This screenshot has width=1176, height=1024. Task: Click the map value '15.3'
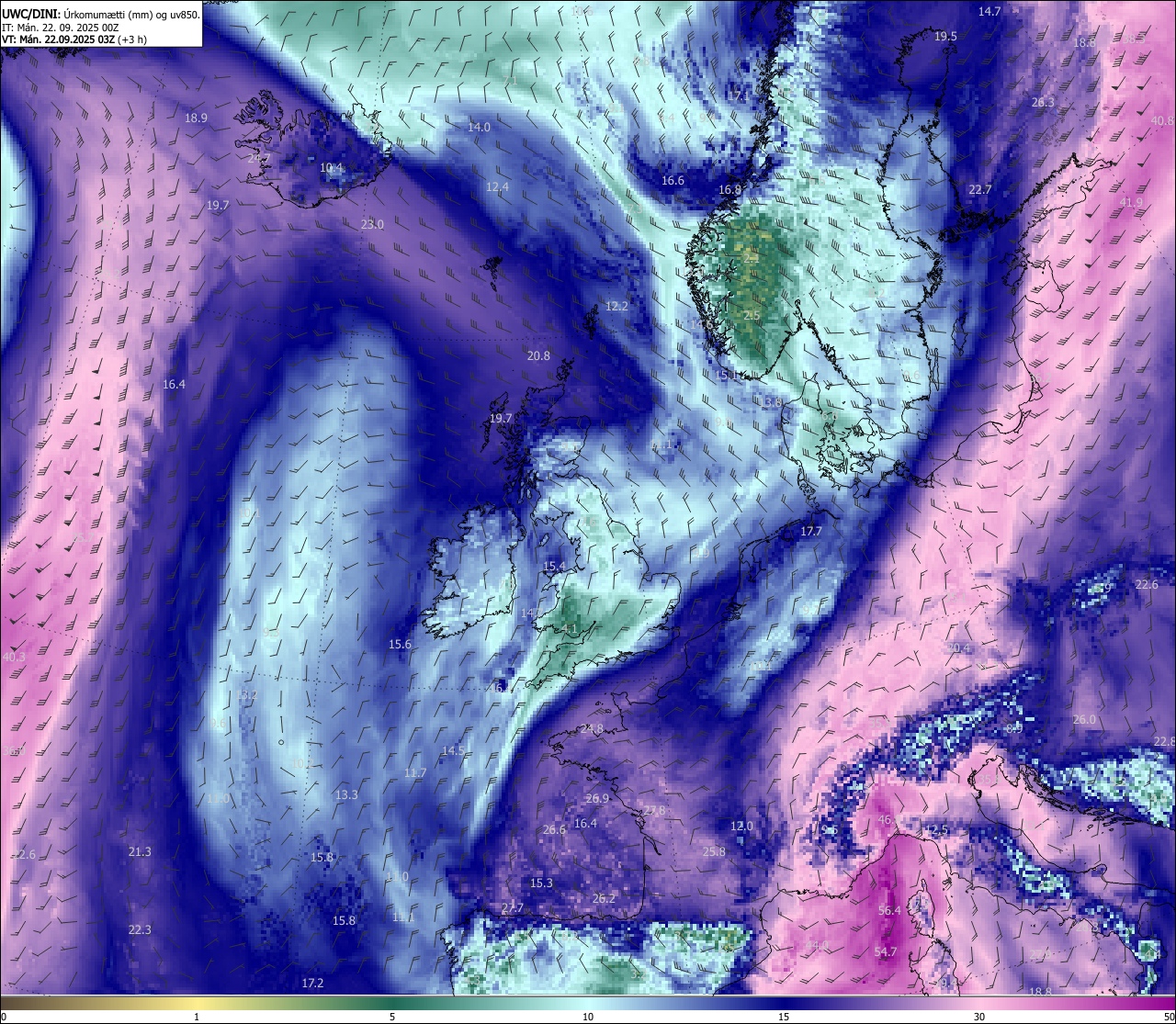point(541,883)
